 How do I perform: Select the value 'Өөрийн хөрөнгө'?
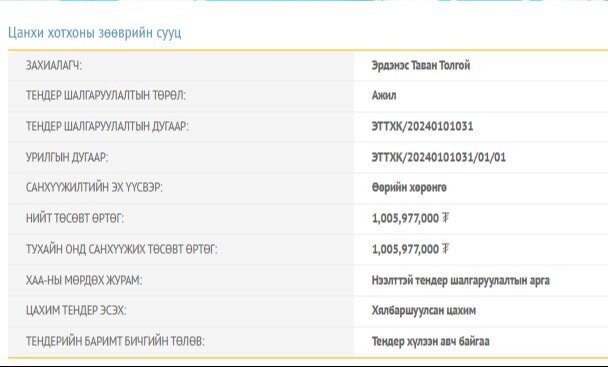409,187
